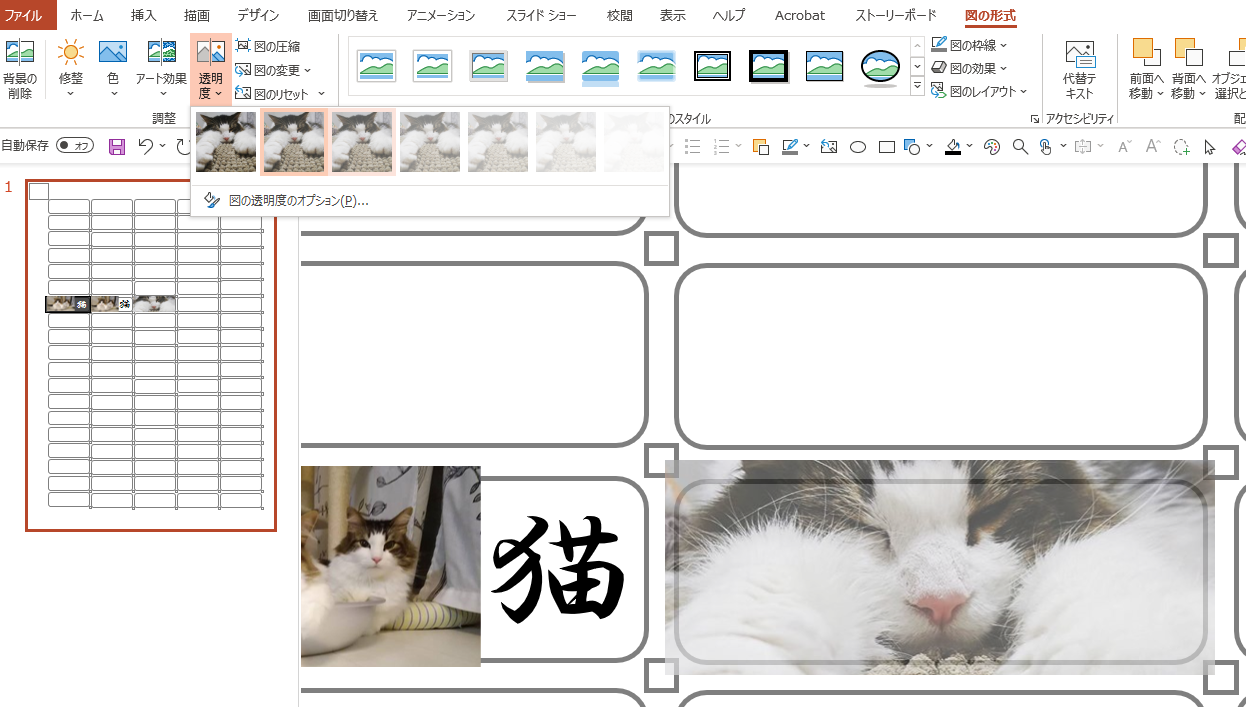Choose the fourth transparency preset thumbnail
This screenshot has height=707, width=1246.
pyautogui.click(x=430, y=142)
